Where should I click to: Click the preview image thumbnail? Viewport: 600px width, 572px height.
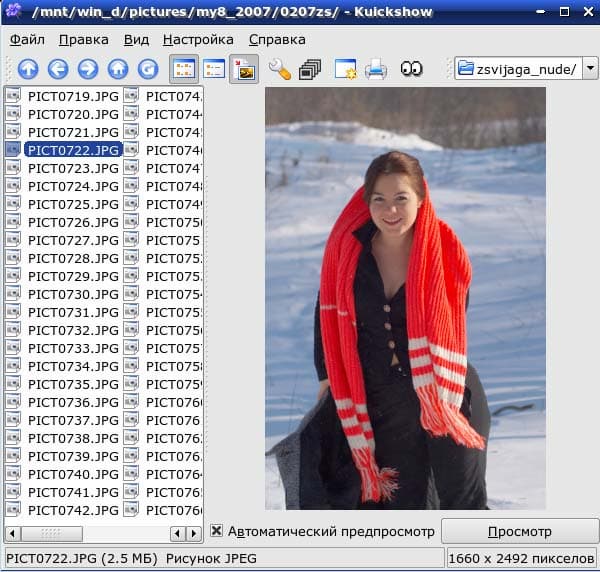pos(405,298)
